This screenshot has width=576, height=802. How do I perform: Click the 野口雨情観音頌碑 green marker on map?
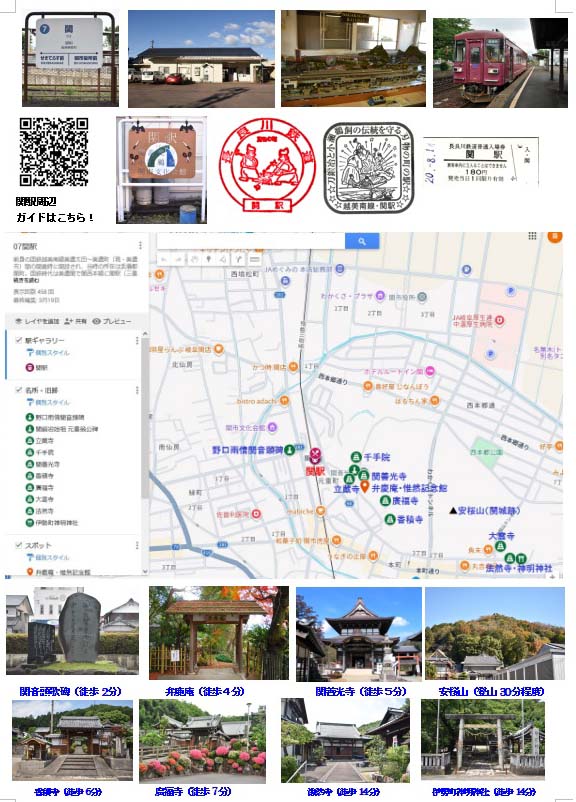290,450
